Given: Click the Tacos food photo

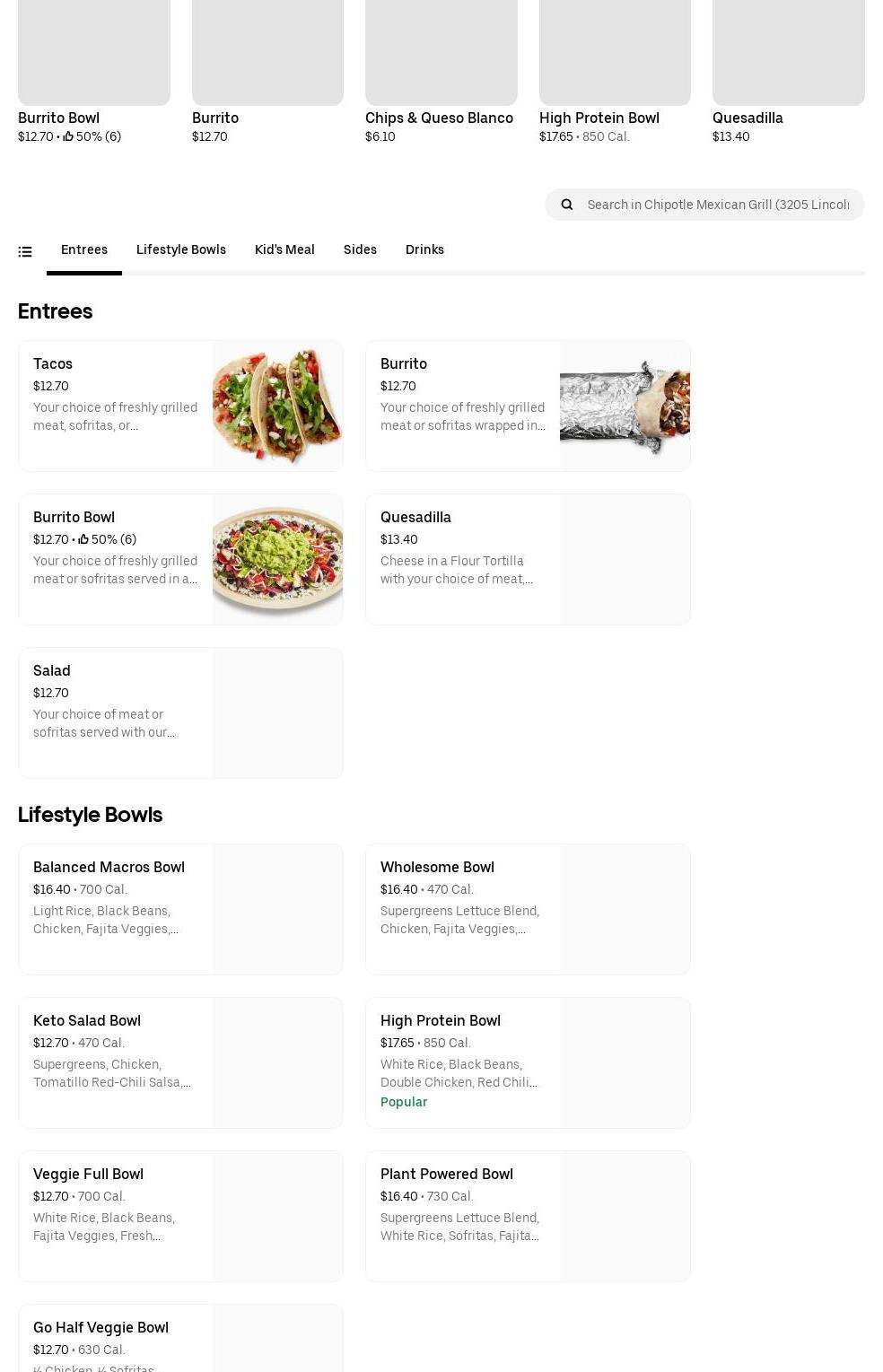Looking at the screenshot, I should pos(277,406).
